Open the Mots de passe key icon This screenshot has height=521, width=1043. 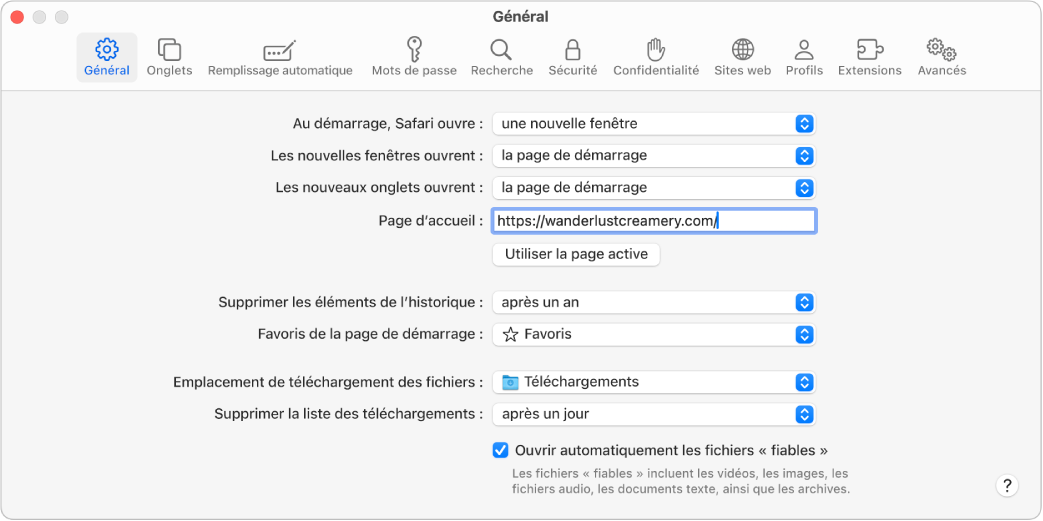414,57
